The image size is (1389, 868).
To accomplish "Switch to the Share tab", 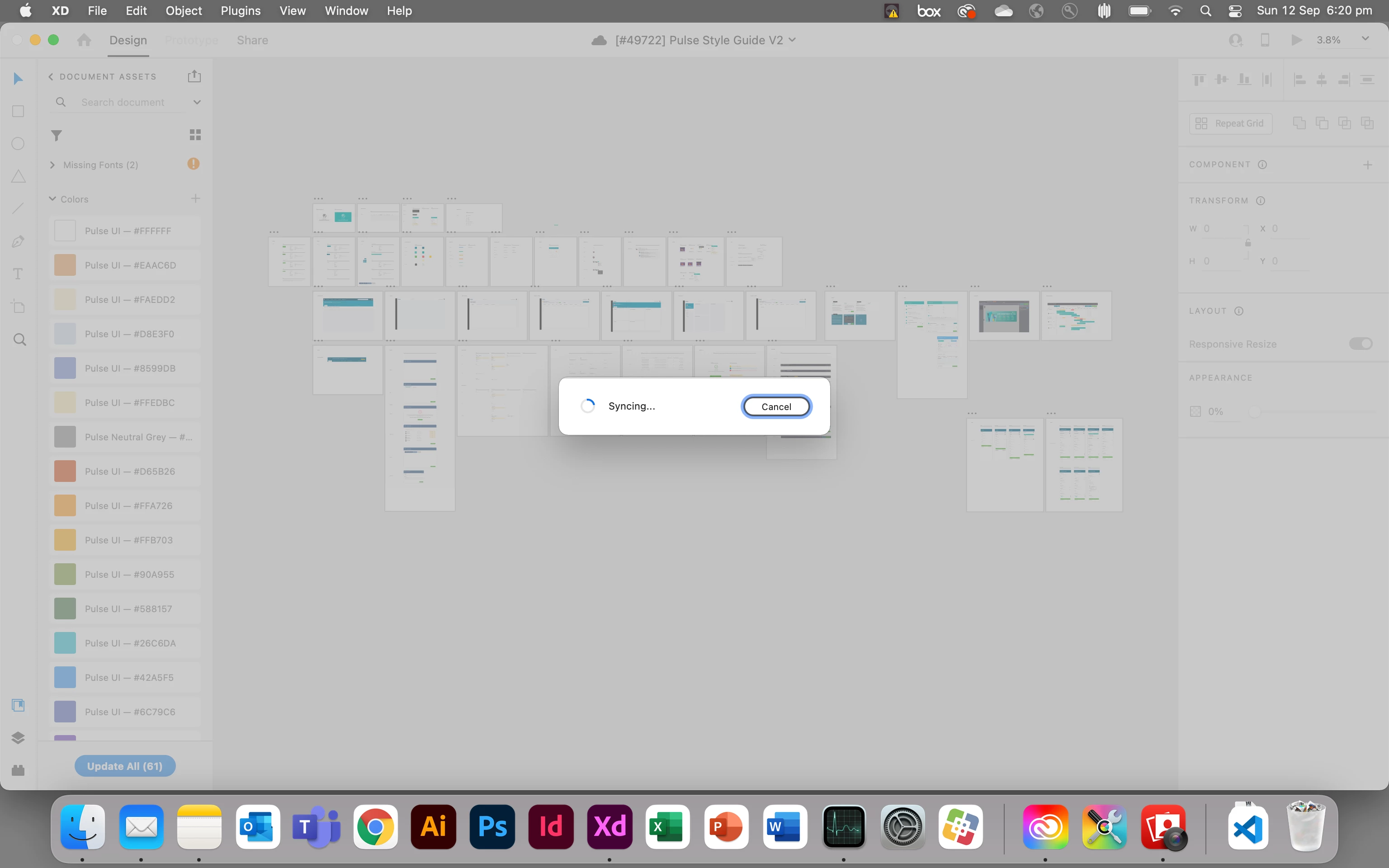I will pyautogui.click(x=252, y=40).
